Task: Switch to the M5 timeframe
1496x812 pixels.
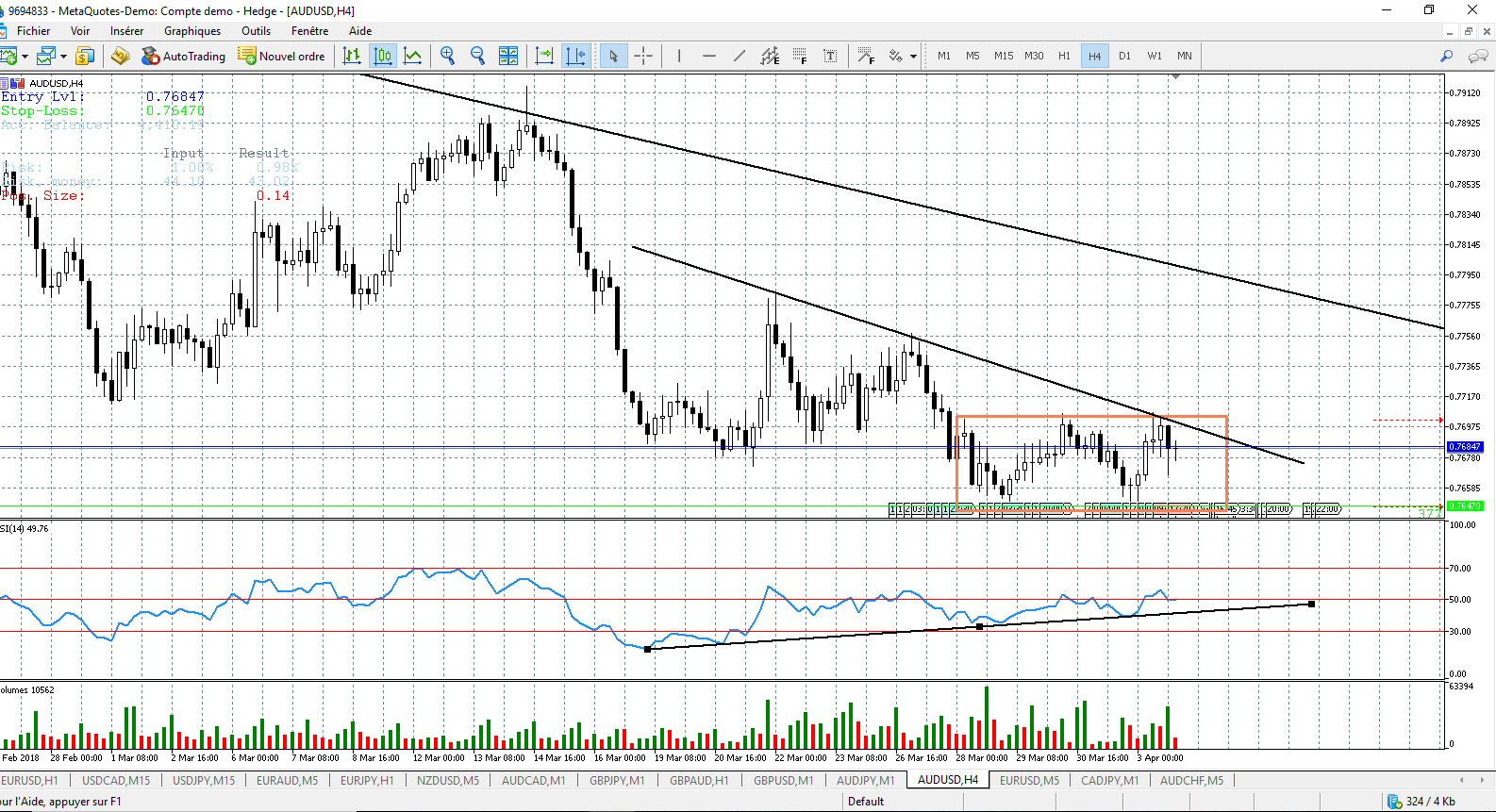Action: click(972, 57)
